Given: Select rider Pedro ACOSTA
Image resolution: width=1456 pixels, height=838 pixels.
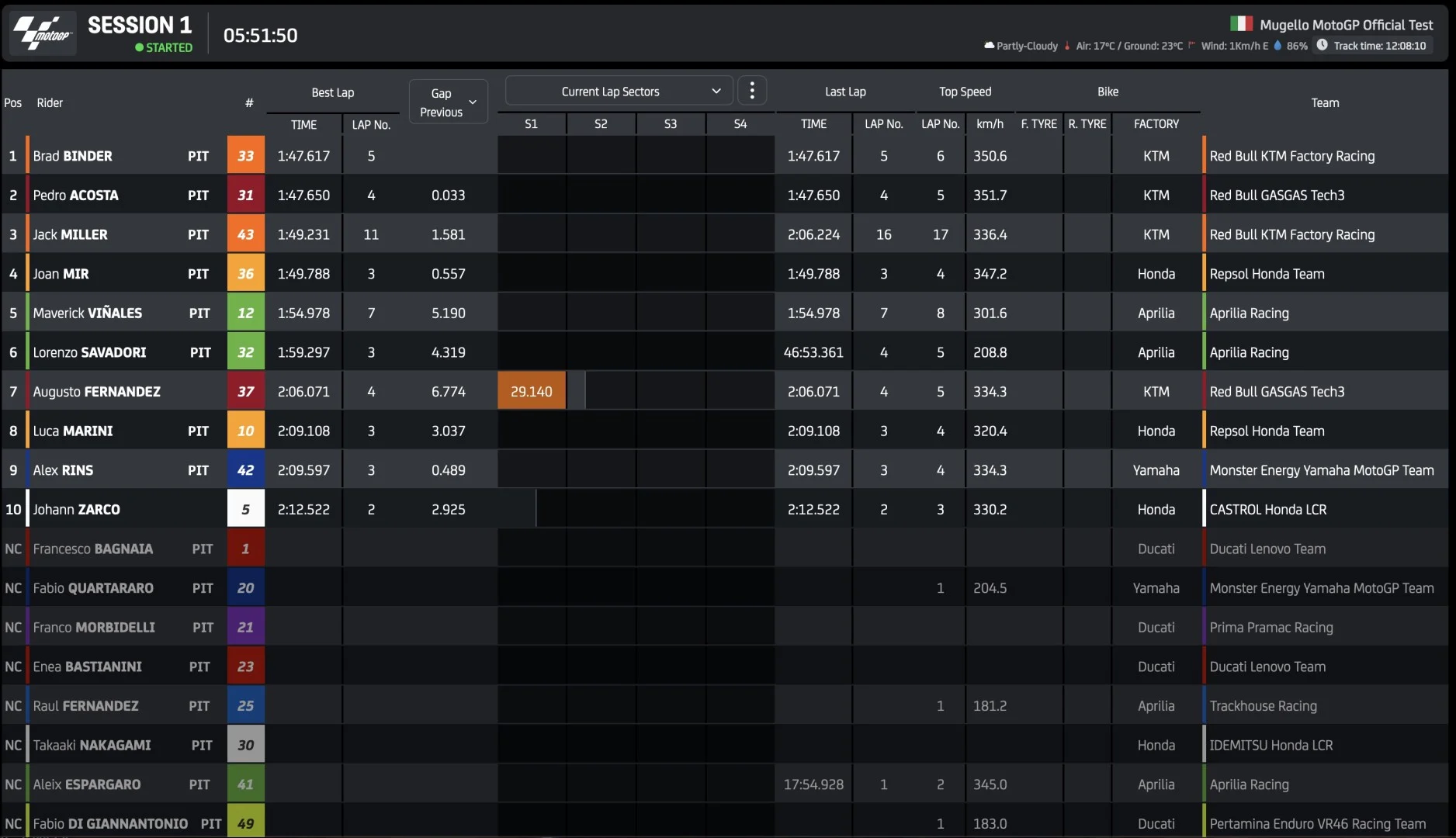Looking at the screenshot, I should tap(76, 196).
